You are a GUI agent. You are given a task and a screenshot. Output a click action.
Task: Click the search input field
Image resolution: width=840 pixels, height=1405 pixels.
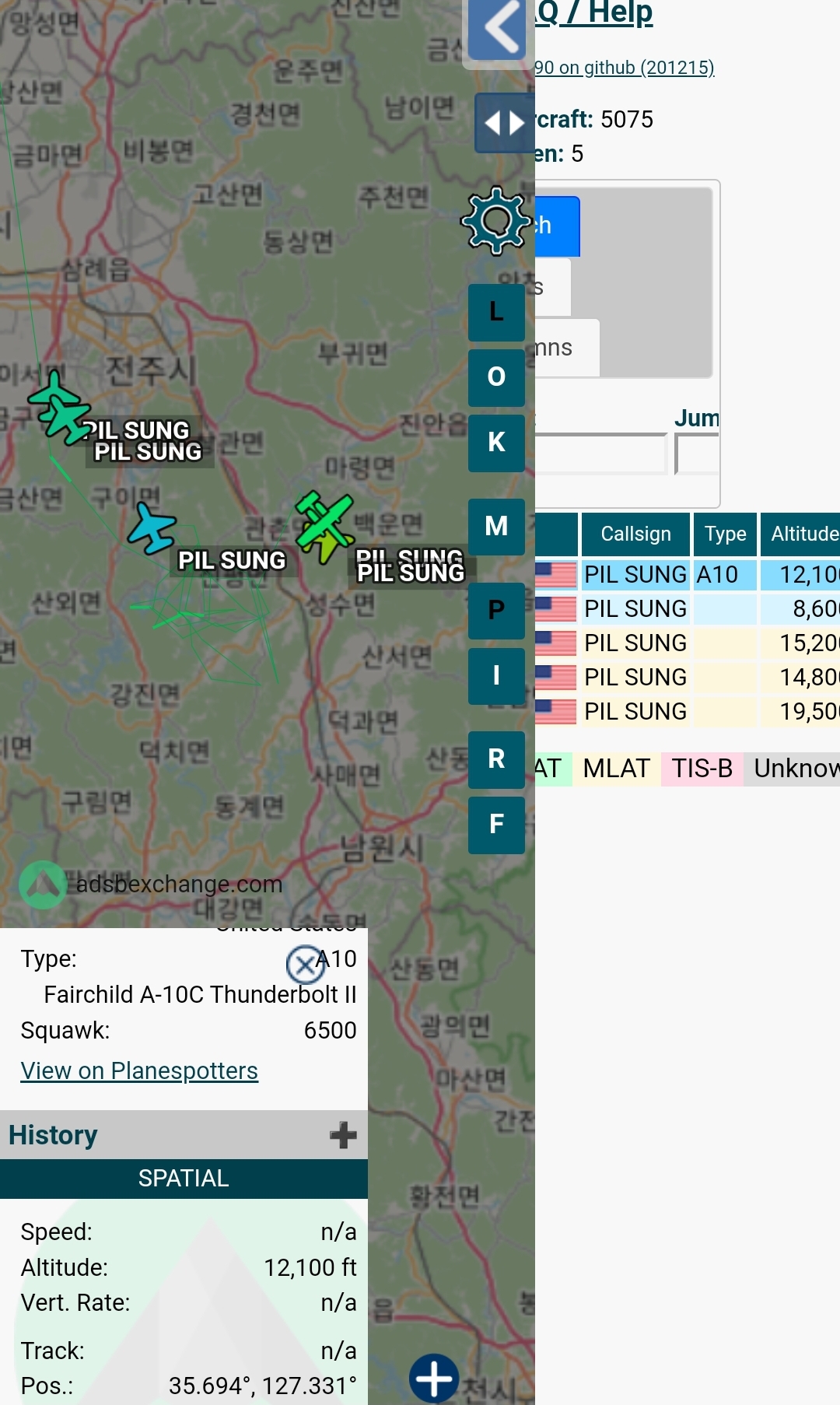point(601,454)
